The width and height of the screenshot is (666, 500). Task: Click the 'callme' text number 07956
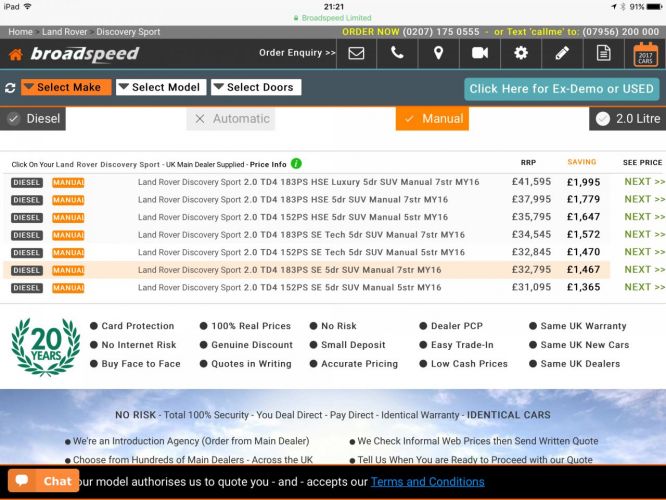[621, 32]
